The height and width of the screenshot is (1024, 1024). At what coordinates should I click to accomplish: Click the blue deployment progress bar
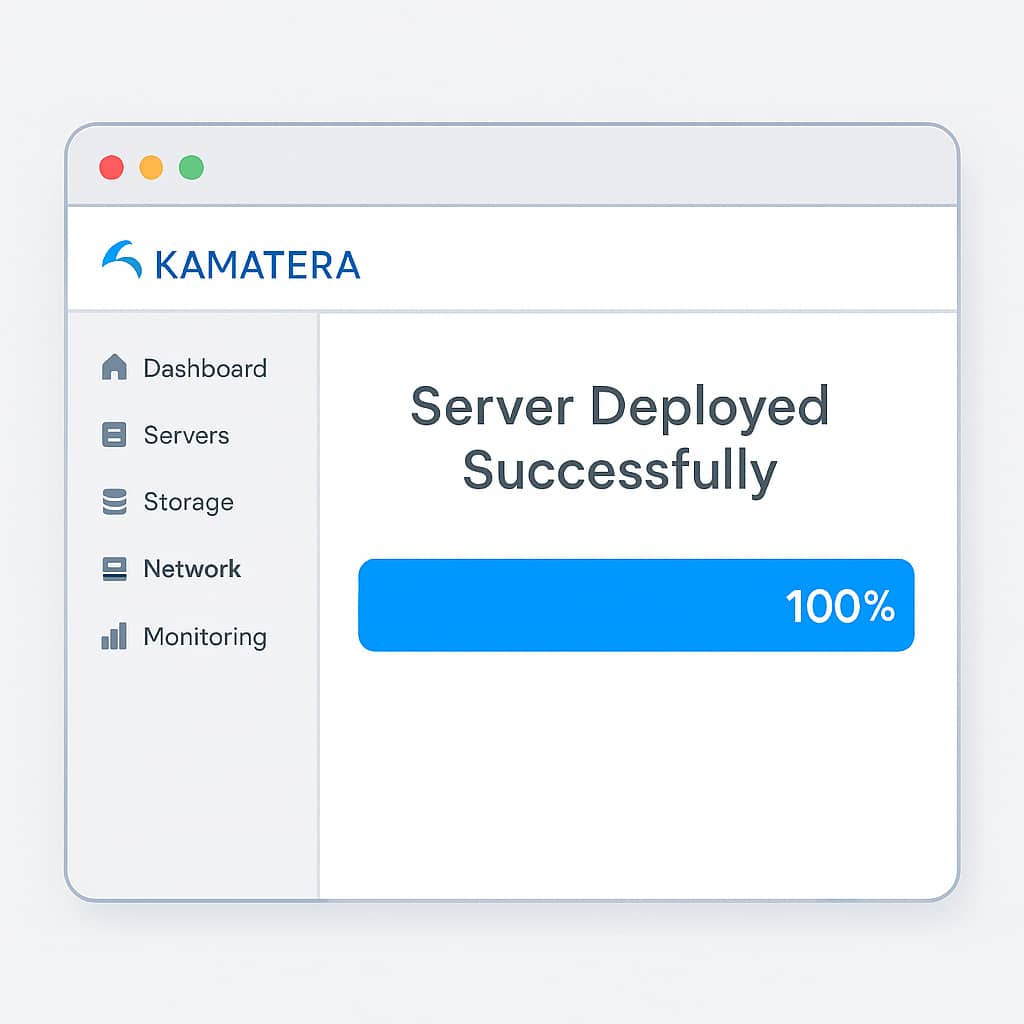[x=636, y=605]
